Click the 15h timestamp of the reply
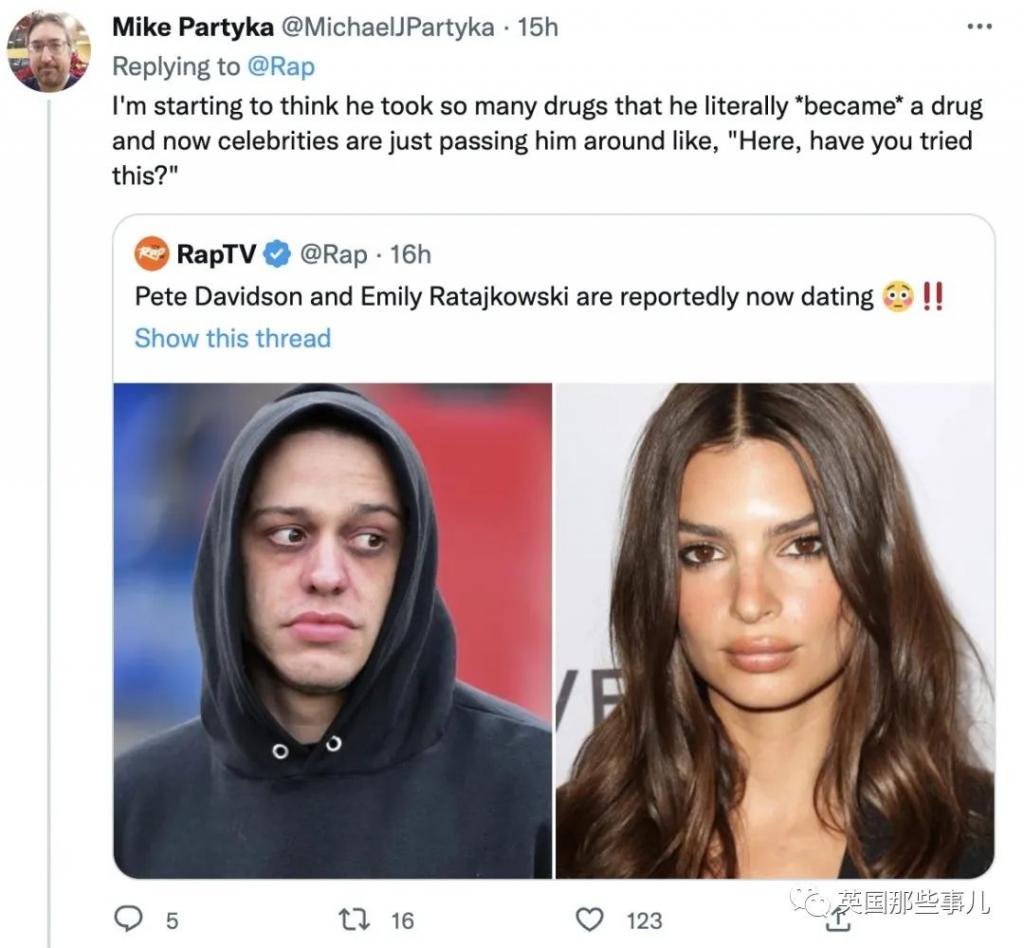Screen dimensions: 1024x948 pyautogui.click(x=537, y=27)
